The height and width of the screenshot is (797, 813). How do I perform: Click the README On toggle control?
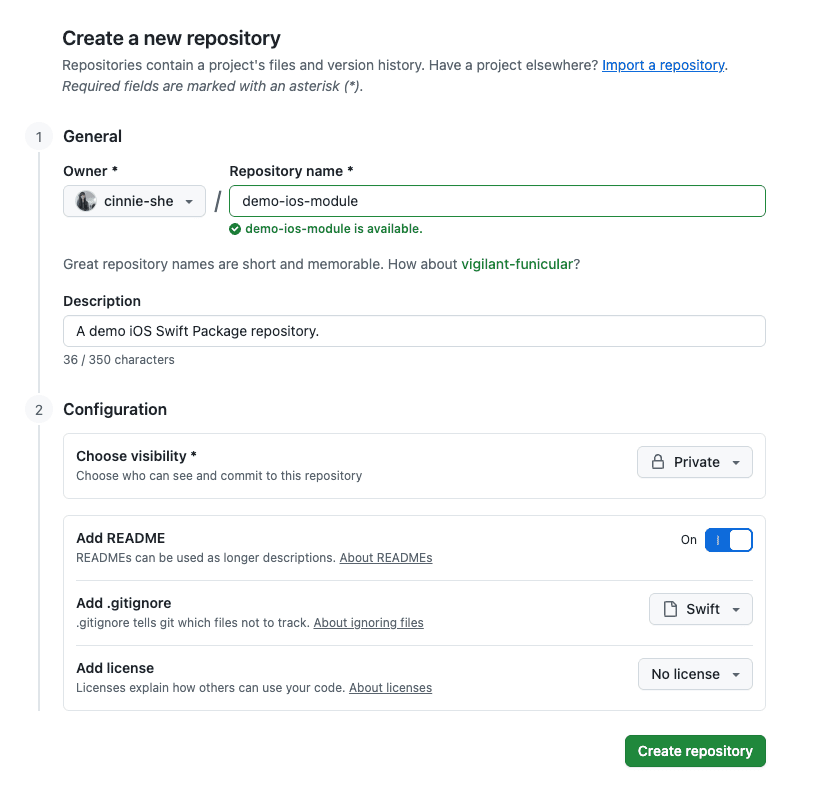[x=729, y=539]
